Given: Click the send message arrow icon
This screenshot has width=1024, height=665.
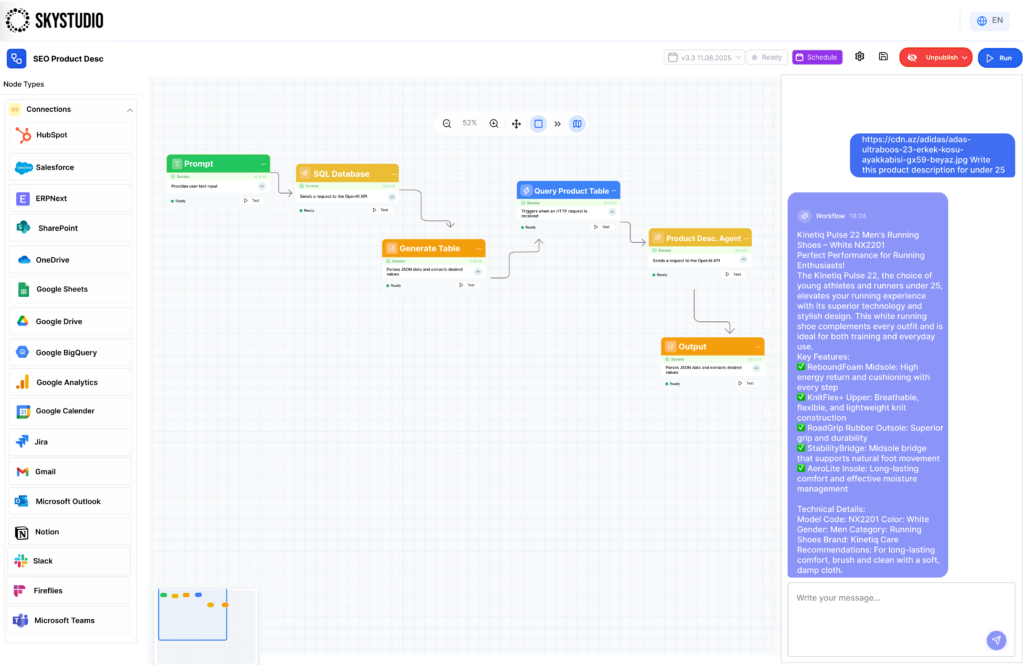Looking at the screenshot, I should click(995, 640).
